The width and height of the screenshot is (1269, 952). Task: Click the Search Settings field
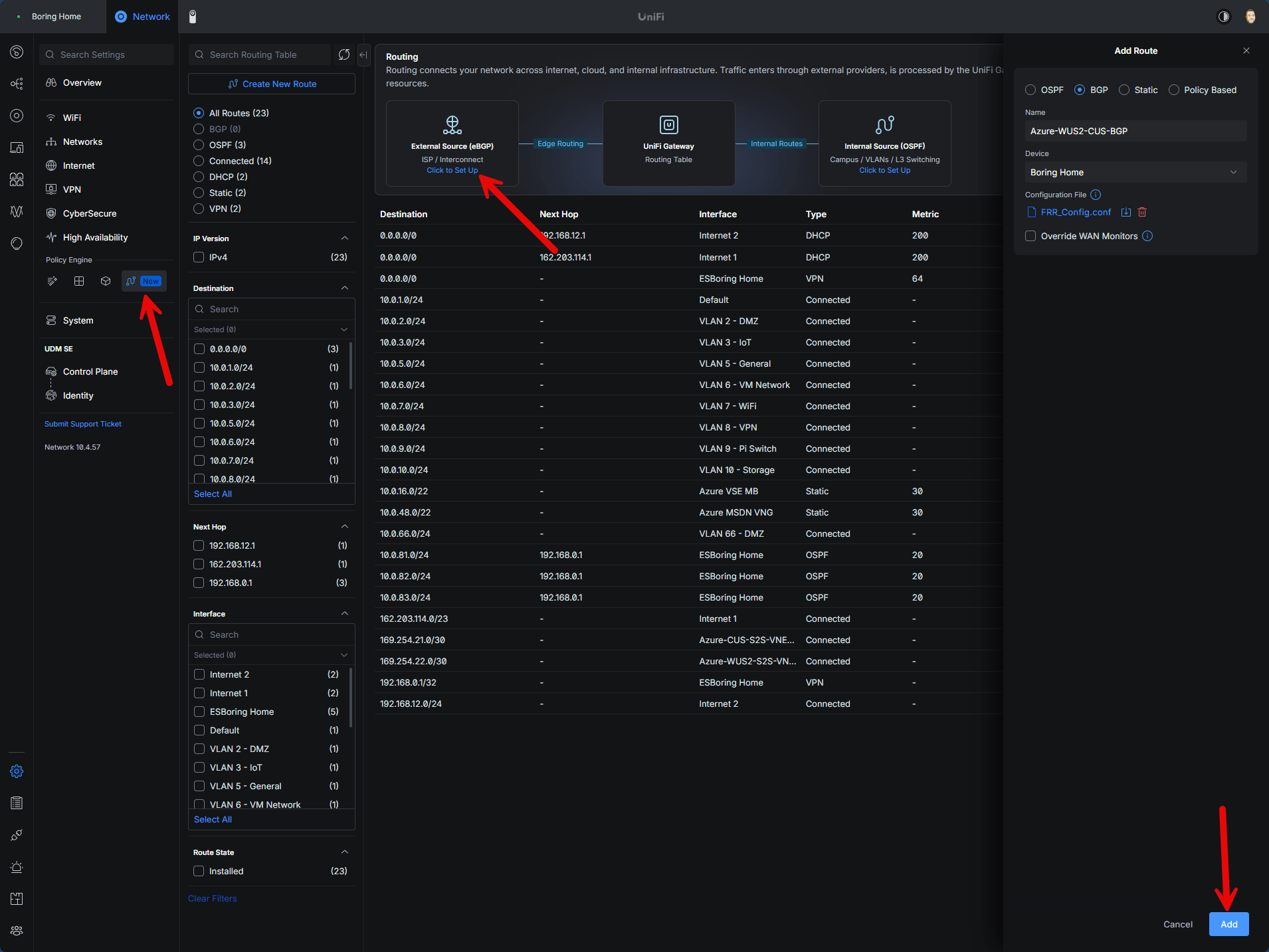[106, 54]
